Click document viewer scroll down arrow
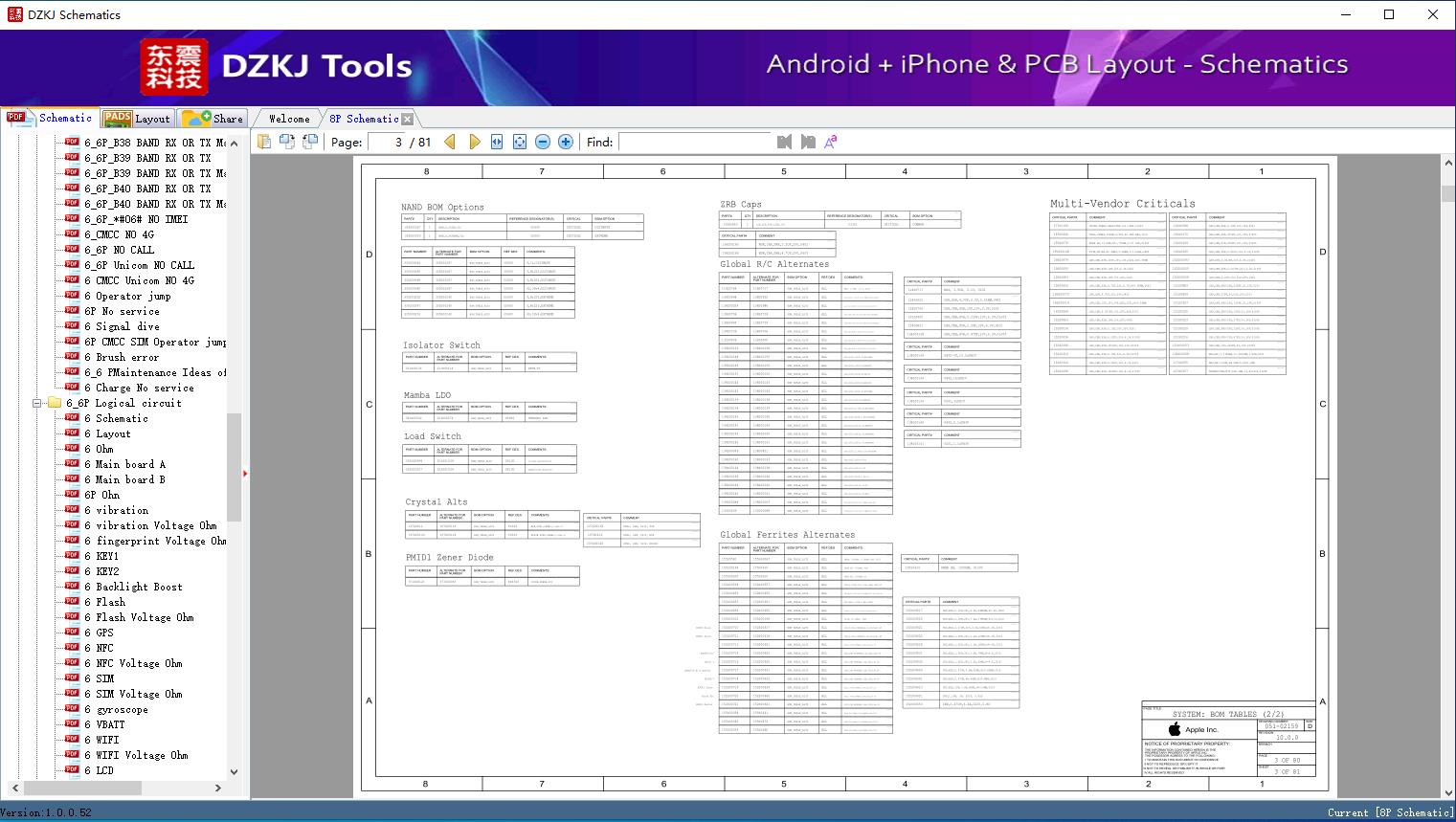This screenshot has height=822, width=1456. 1447,792
